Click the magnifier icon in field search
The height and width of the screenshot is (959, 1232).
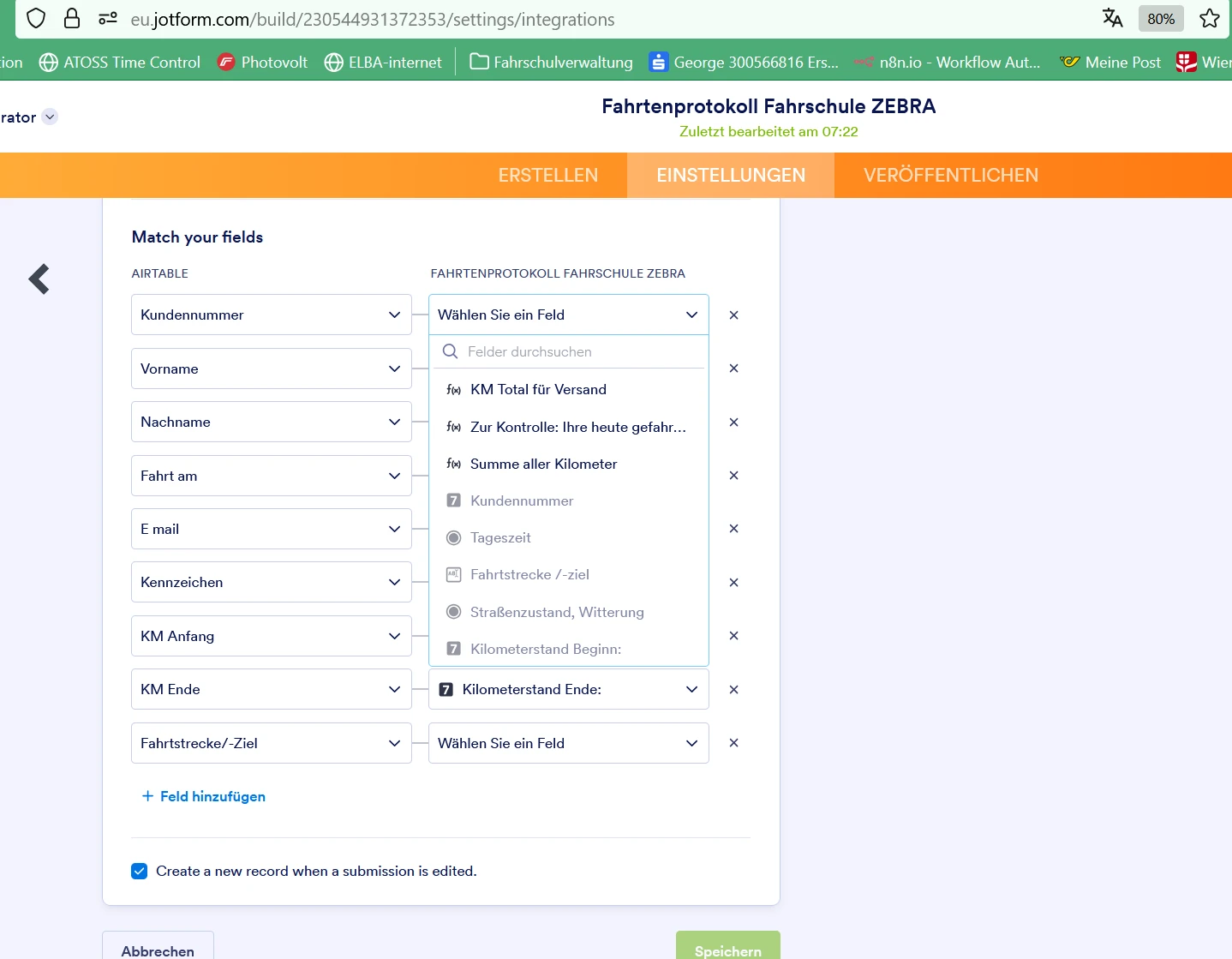[x=450, y=351]
